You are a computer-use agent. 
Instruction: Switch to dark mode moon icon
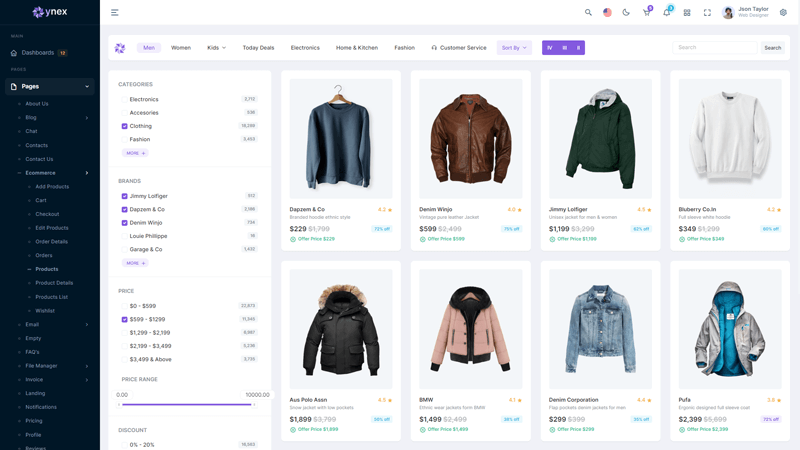[x=626, y=13]
